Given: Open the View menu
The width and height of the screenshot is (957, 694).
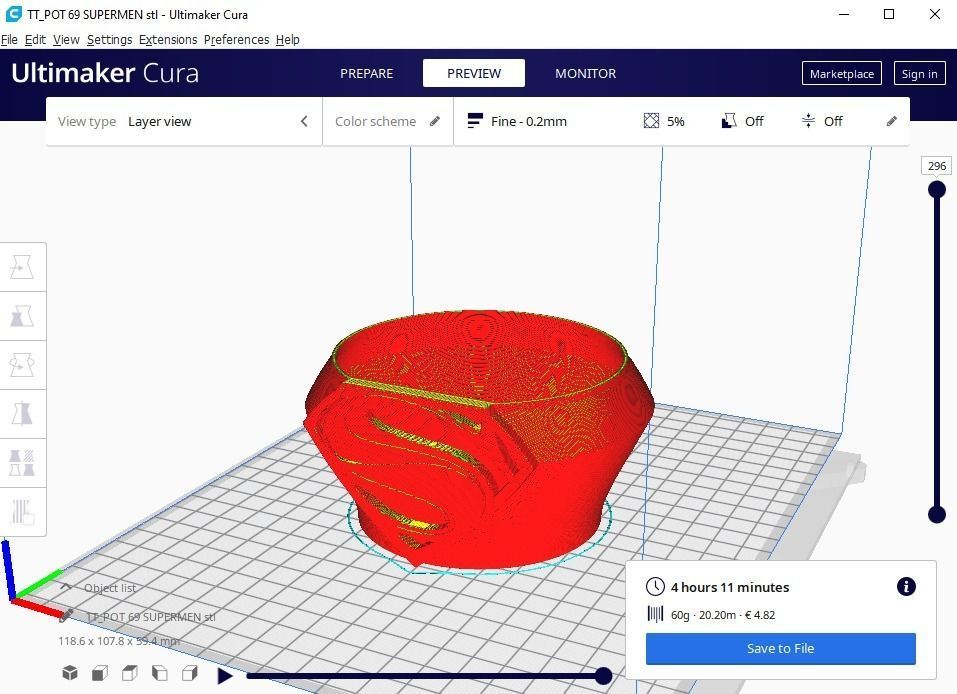Looking at the screenshot, I should (66, 40).
